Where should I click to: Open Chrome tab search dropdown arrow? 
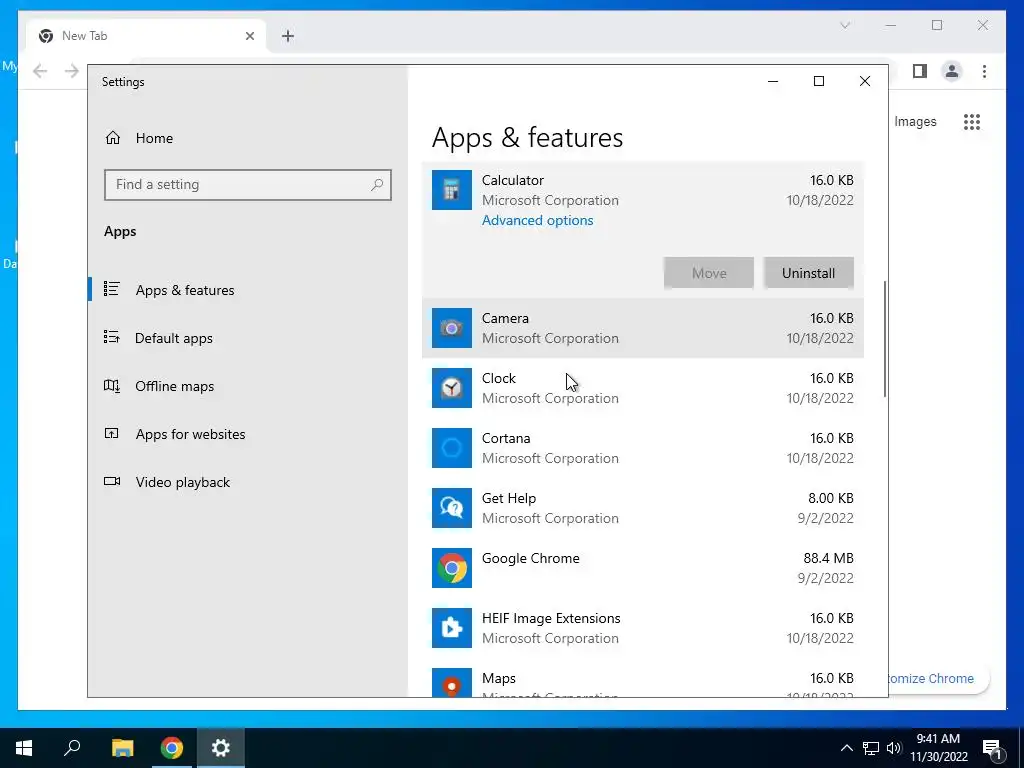click(845, 25)
